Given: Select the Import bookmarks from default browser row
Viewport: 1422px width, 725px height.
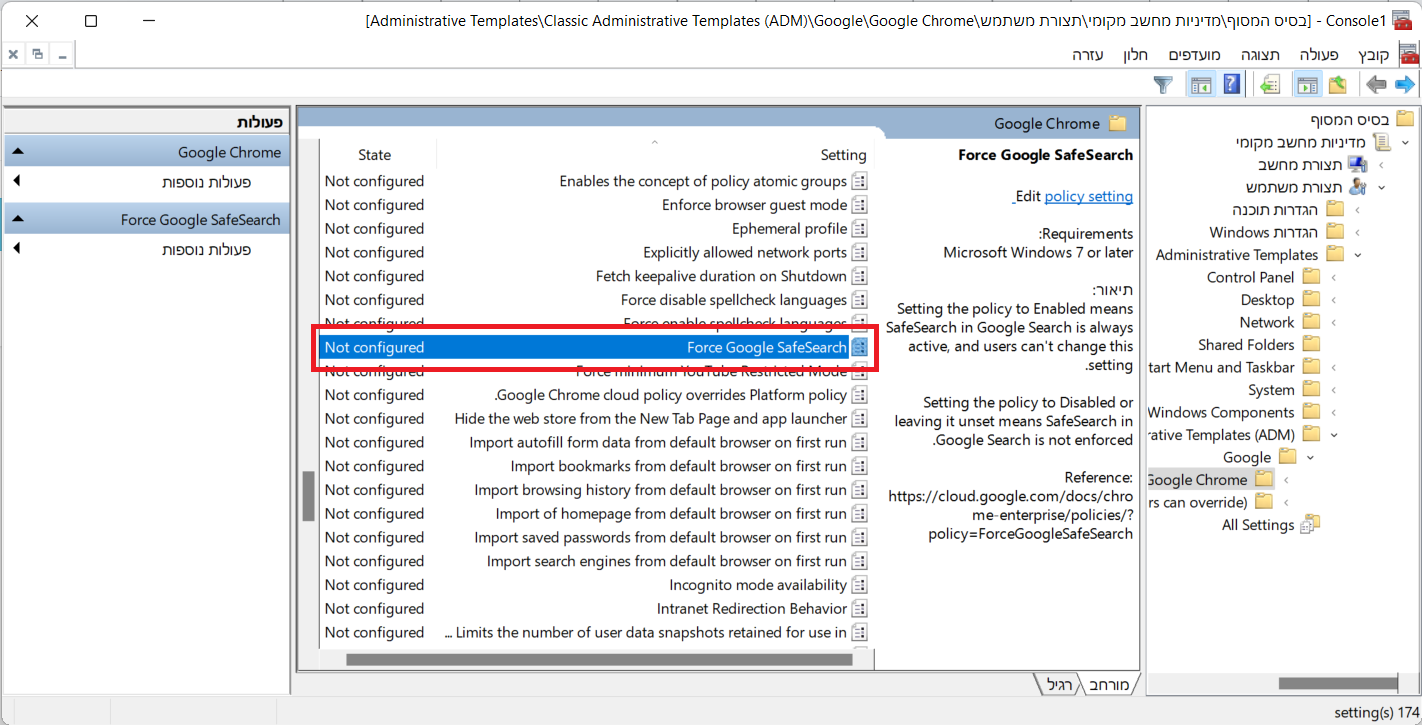Looking at the screenshot, I should pos(594,466).
